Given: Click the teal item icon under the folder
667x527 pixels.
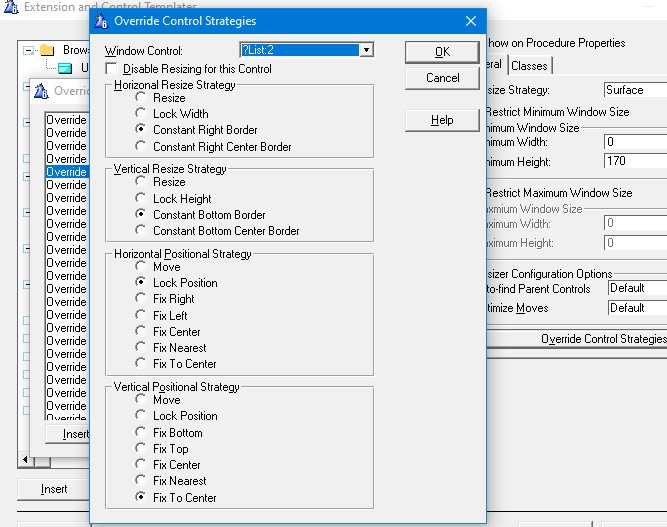Looking at the screenshot, I should click(x=65, y=68).
